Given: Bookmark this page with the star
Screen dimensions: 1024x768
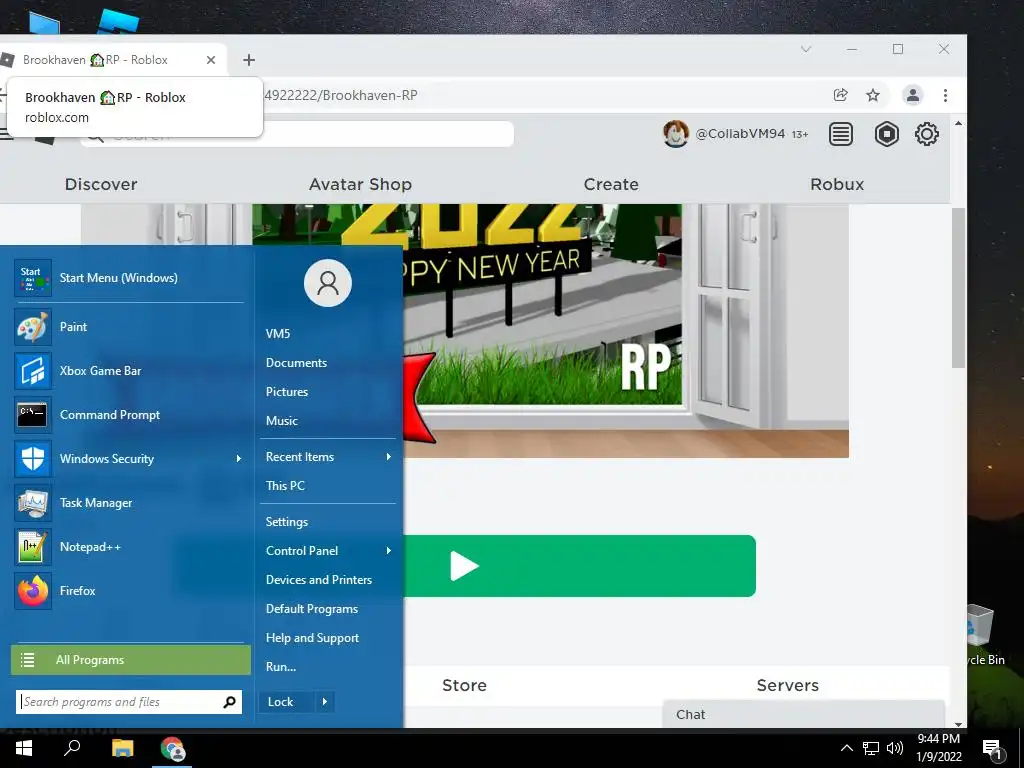Looking at the screenshot, I should (x=872, y=95).
